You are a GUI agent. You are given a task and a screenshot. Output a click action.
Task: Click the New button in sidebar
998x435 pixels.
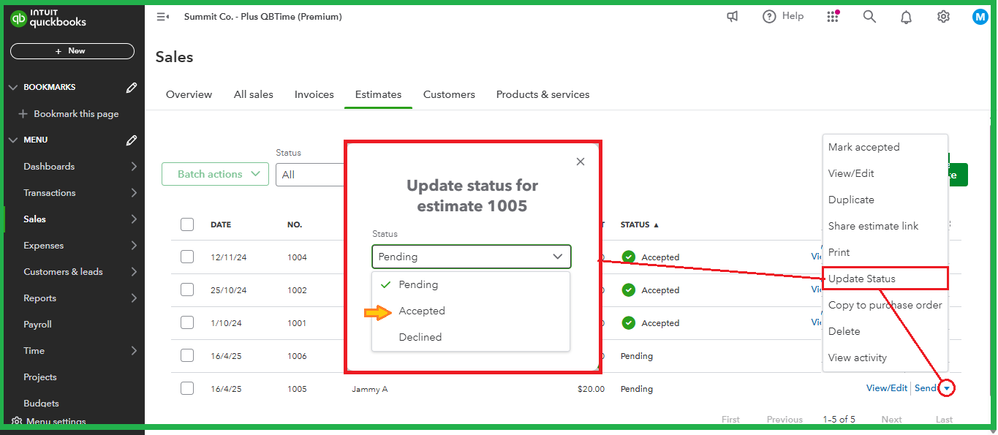coord(72,50)
